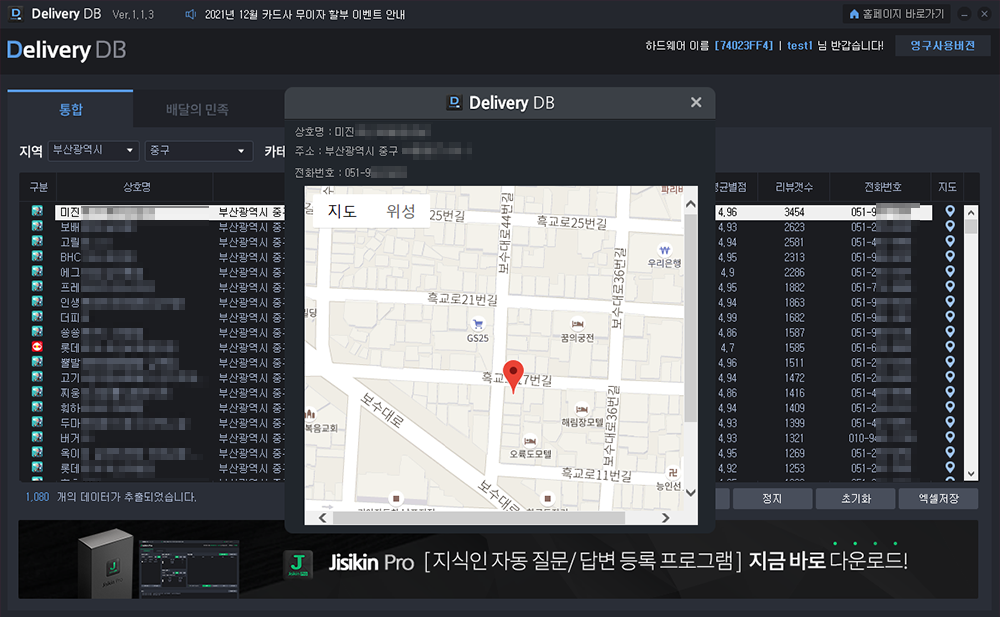Open map pin for the 더피 row
This screenshot has width=1000, height=617.
pos(950,317)
